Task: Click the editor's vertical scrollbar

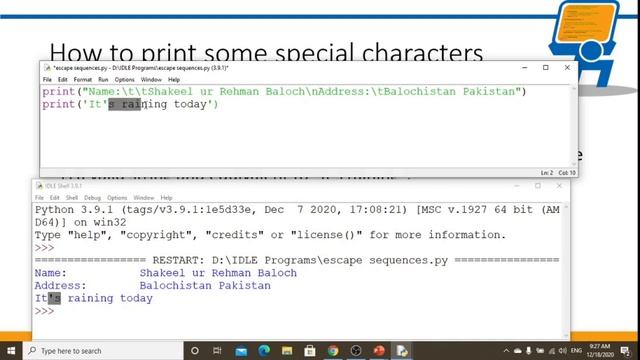Action: click(573, 126)
